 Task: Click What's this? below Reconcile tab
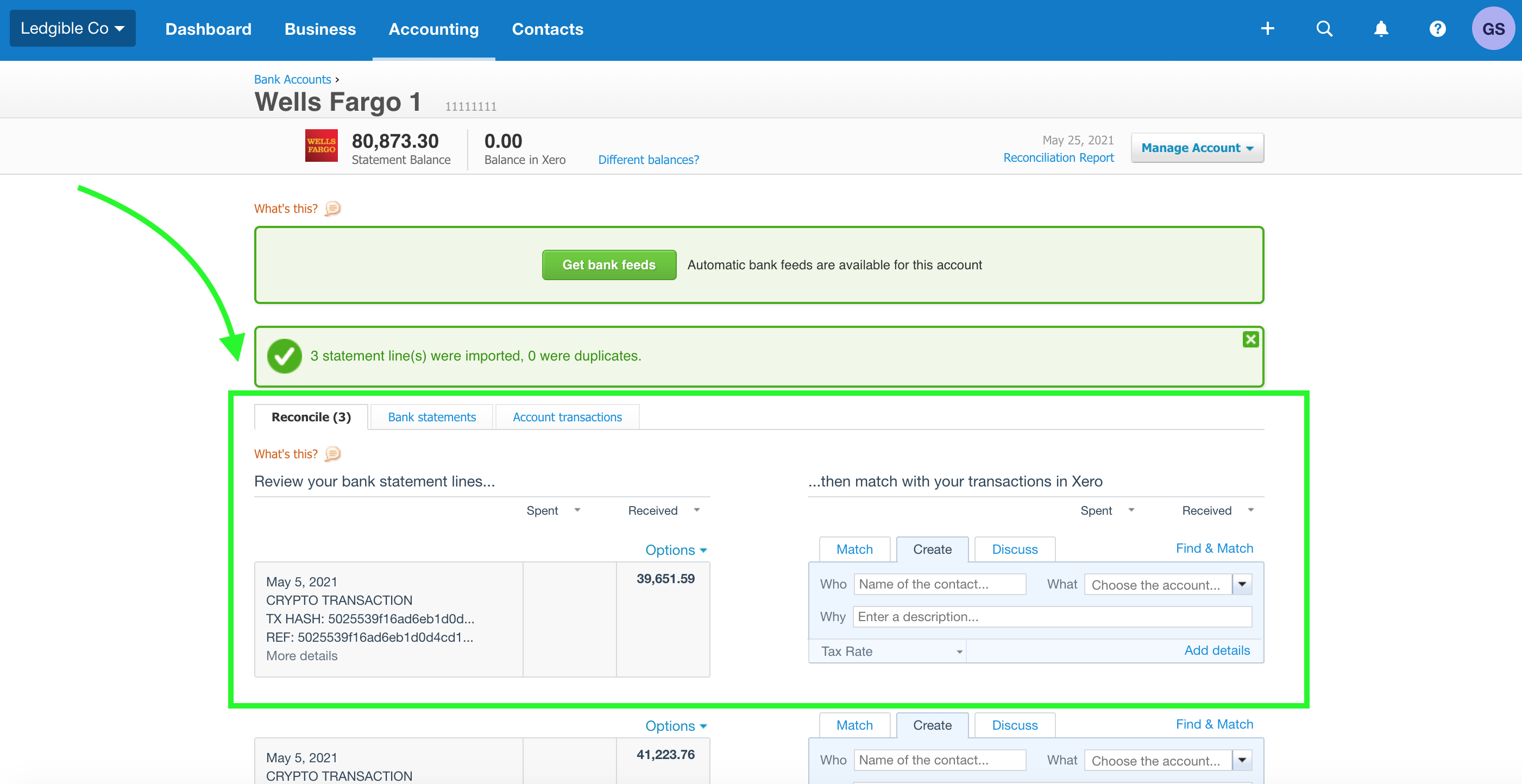point(286,453)
